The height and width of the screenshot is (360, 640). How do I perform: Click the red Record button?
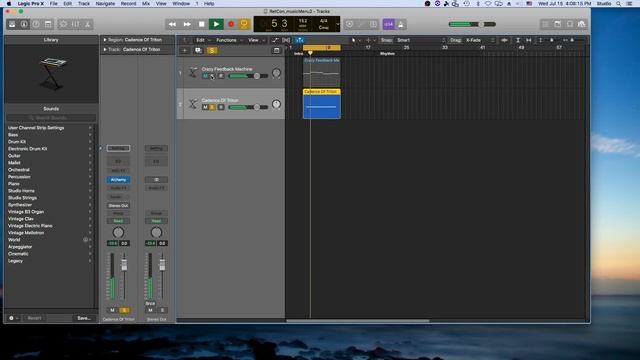(231, 24)
